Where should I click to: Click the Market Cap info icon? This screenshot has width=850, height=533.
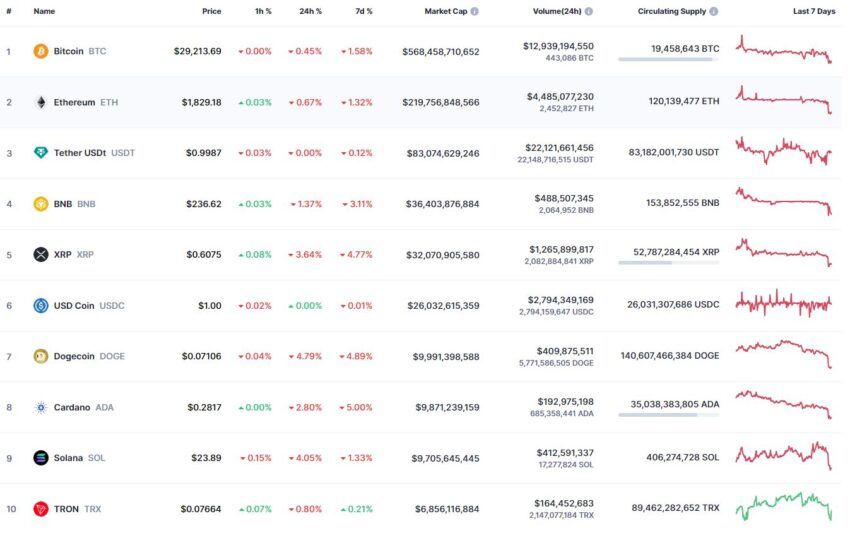(x=474, y=11)
